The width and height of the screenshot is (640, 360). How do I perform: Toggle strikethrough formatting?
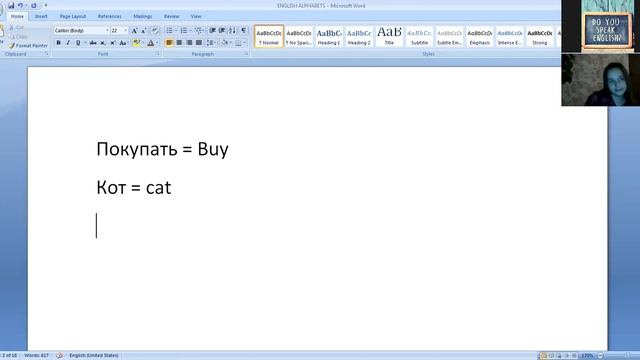tap(93, 43)
